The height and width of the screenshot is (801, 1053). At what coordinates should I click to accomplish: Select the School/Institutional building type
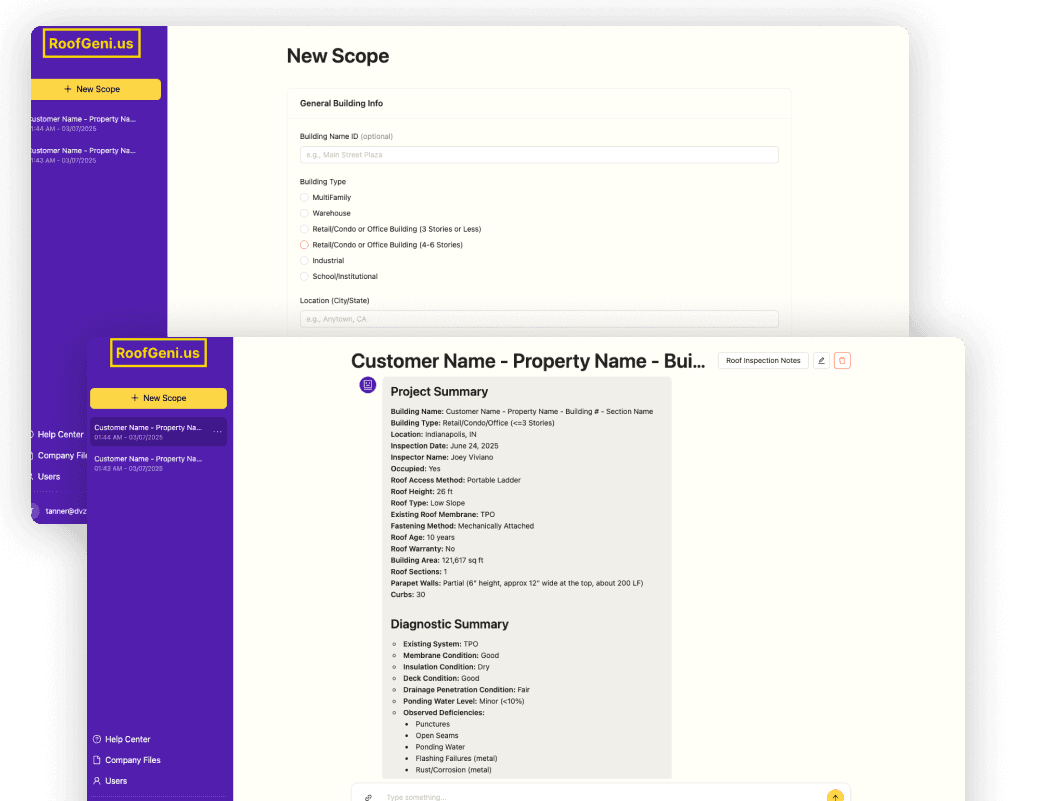(x=305, y=277)
